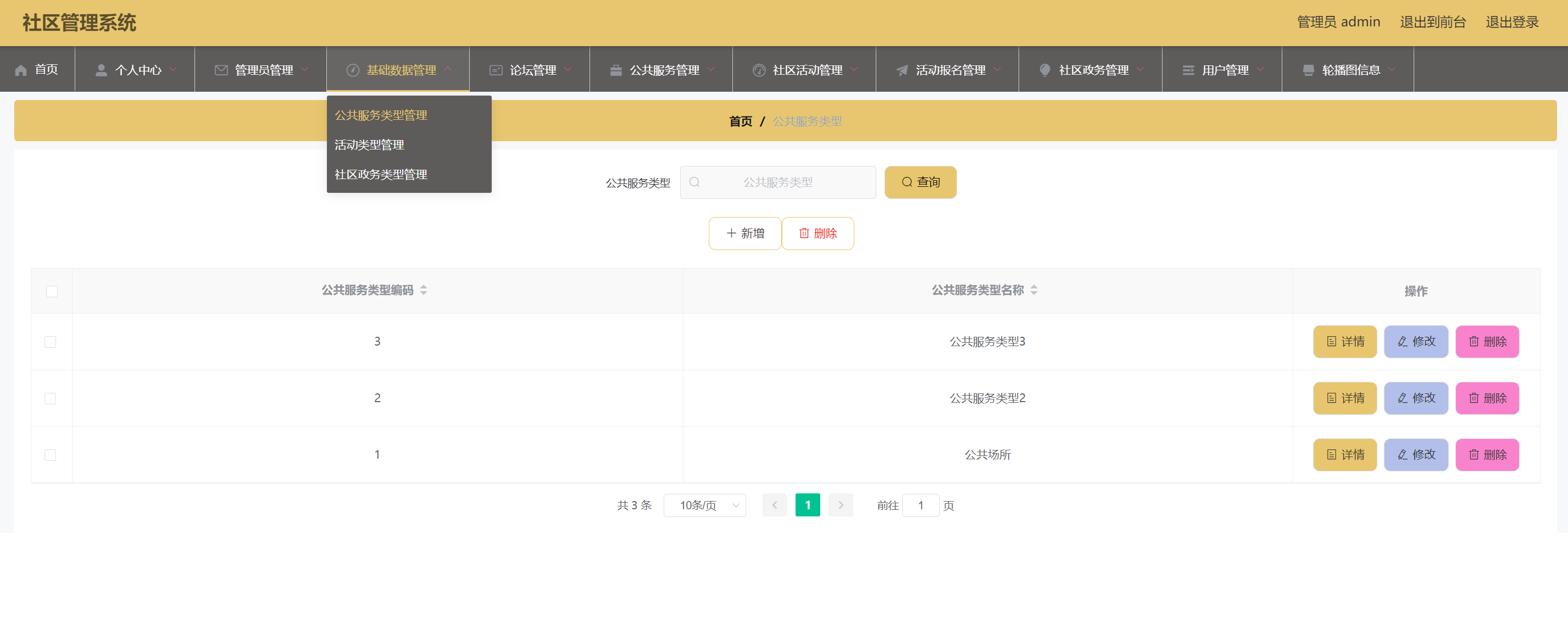Expand the 社区活动管理 dropdown menu
The width and height of the screenshot is (1568, 634).
pyautogui.click(x=807, y=69)
